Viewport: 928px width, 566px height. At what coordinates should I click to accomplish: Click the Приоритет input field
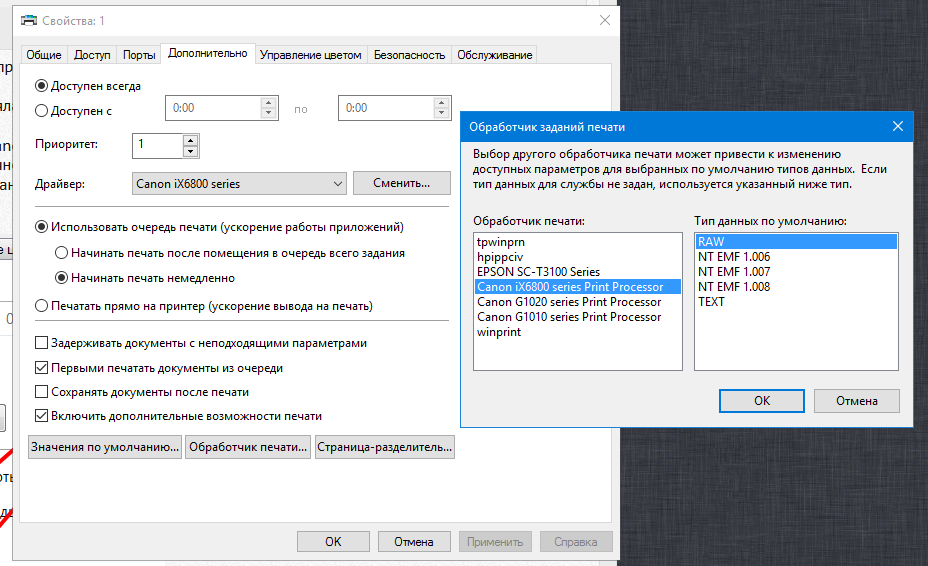pyautogui.click(x=157, y=146)
